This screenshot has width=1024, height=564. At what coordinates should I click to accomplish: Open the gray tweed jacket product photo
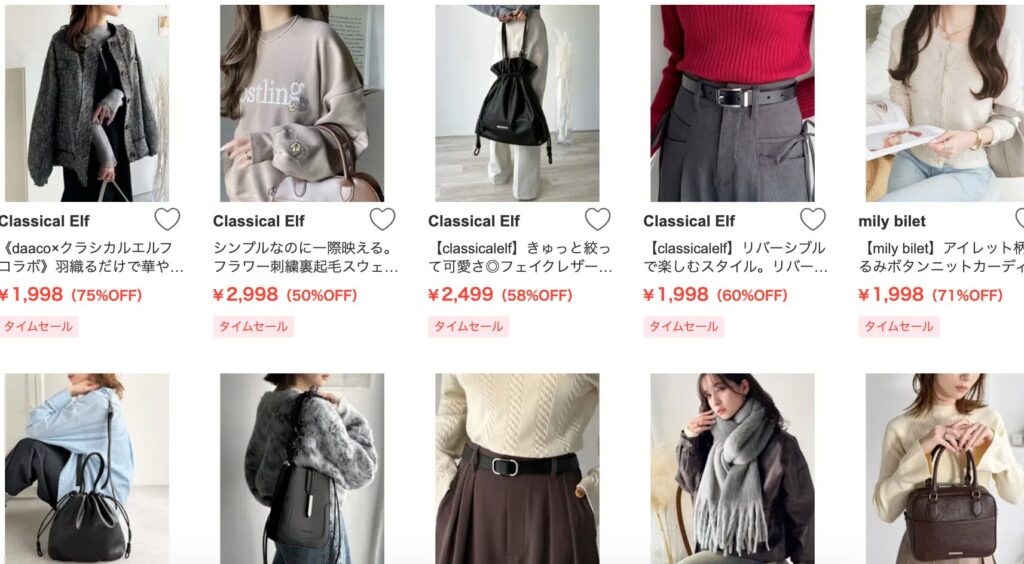click(x=87, y=103)
